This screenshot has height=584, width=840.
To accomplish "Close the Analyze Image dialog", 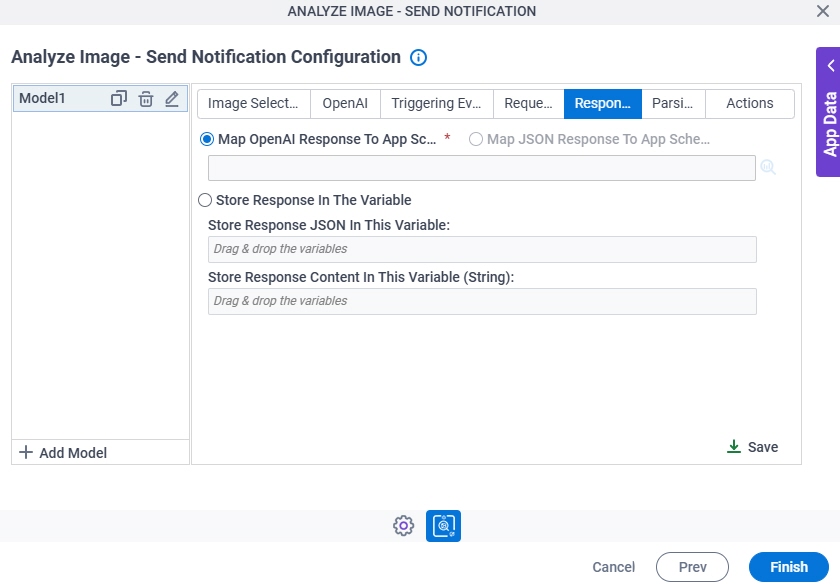I will tap(823, 11).
